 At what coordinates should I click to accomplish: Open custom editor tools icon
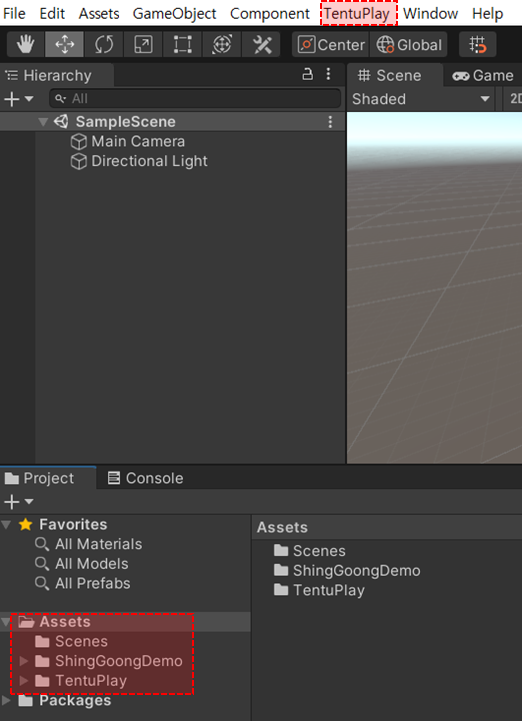point(261,45)
